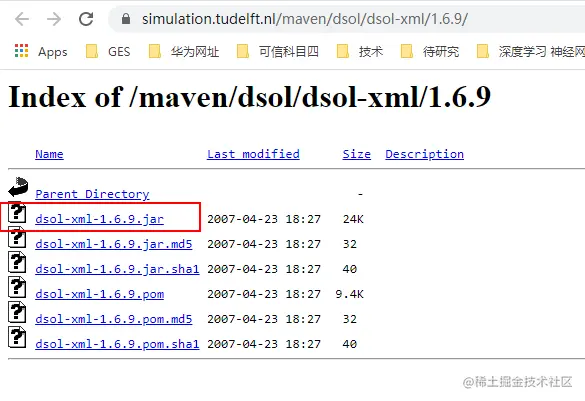Open the 可信科目四 bookmark folder

click(278, 51)
